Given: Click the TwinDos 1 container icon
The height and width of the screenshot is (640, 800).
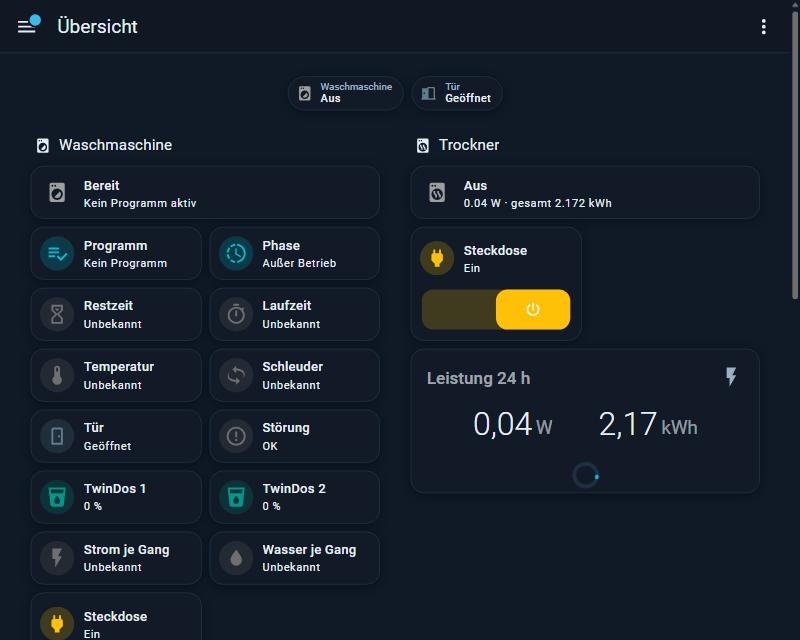Looking at the screenshot, I should (57, 497).
